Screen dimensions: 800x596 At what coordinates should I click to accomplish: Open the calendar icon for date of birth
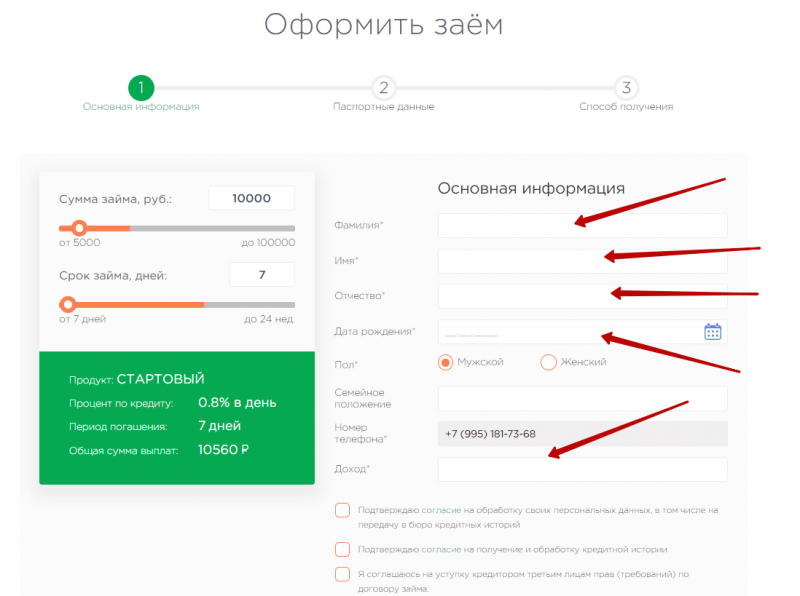(713, 330)
